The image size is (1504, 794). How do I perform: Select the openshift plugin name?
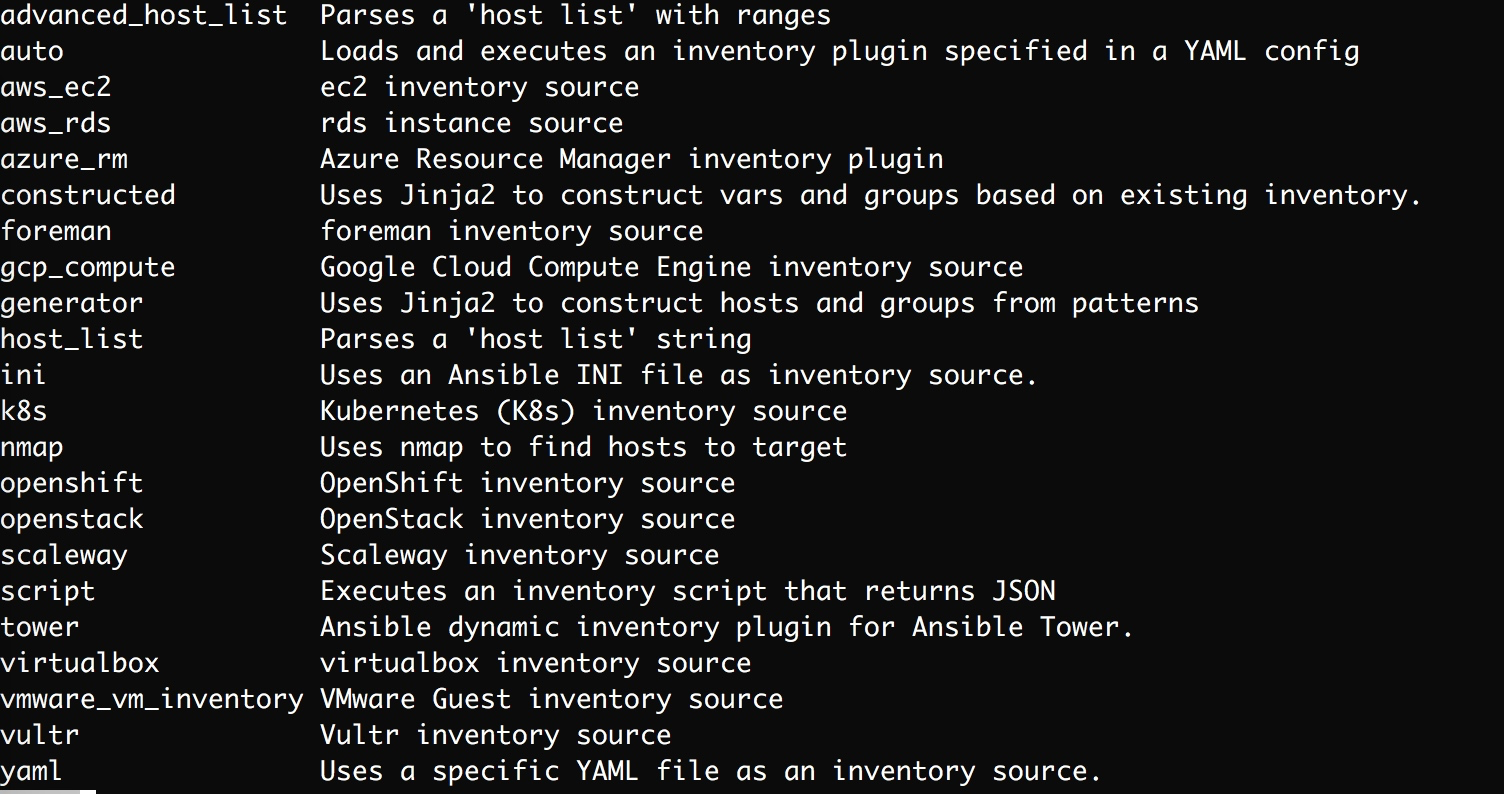click(72, 483)
